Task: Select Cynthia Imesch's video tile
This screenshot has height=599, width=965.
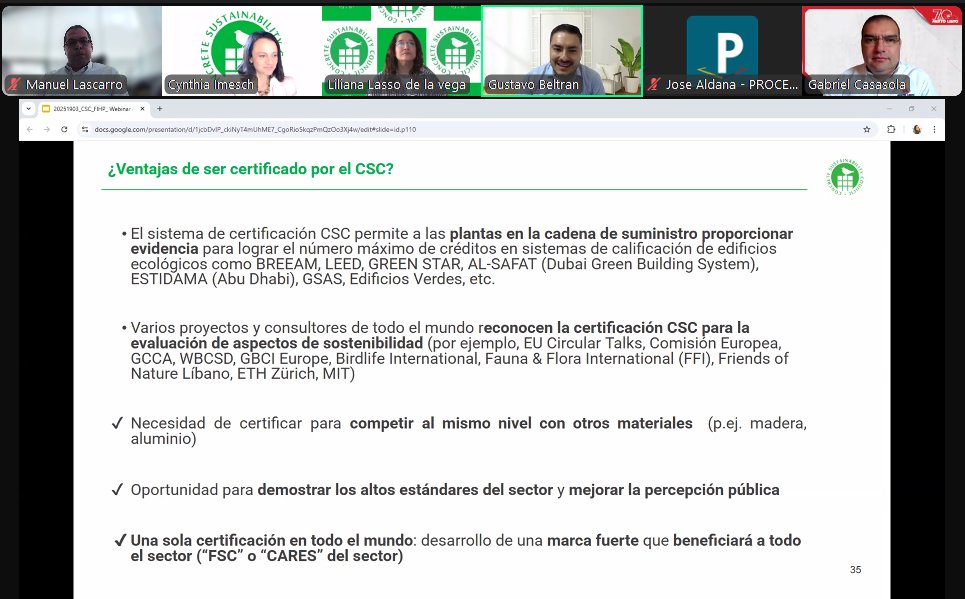Action: click(242, 50)
